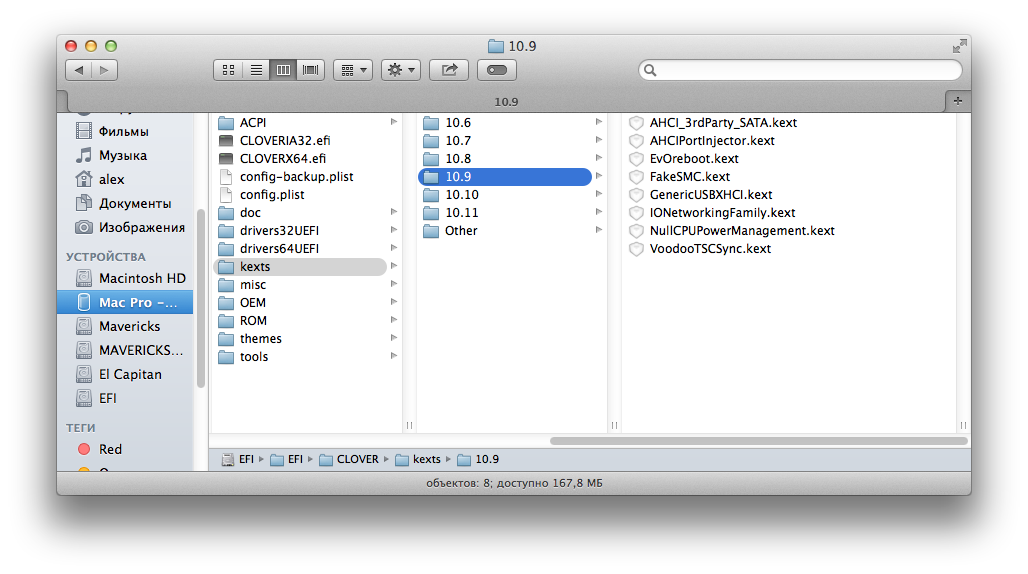Open the Other kexts folder
The width and height of the screenshot is (1028, 574).
(x=461, y=231)
